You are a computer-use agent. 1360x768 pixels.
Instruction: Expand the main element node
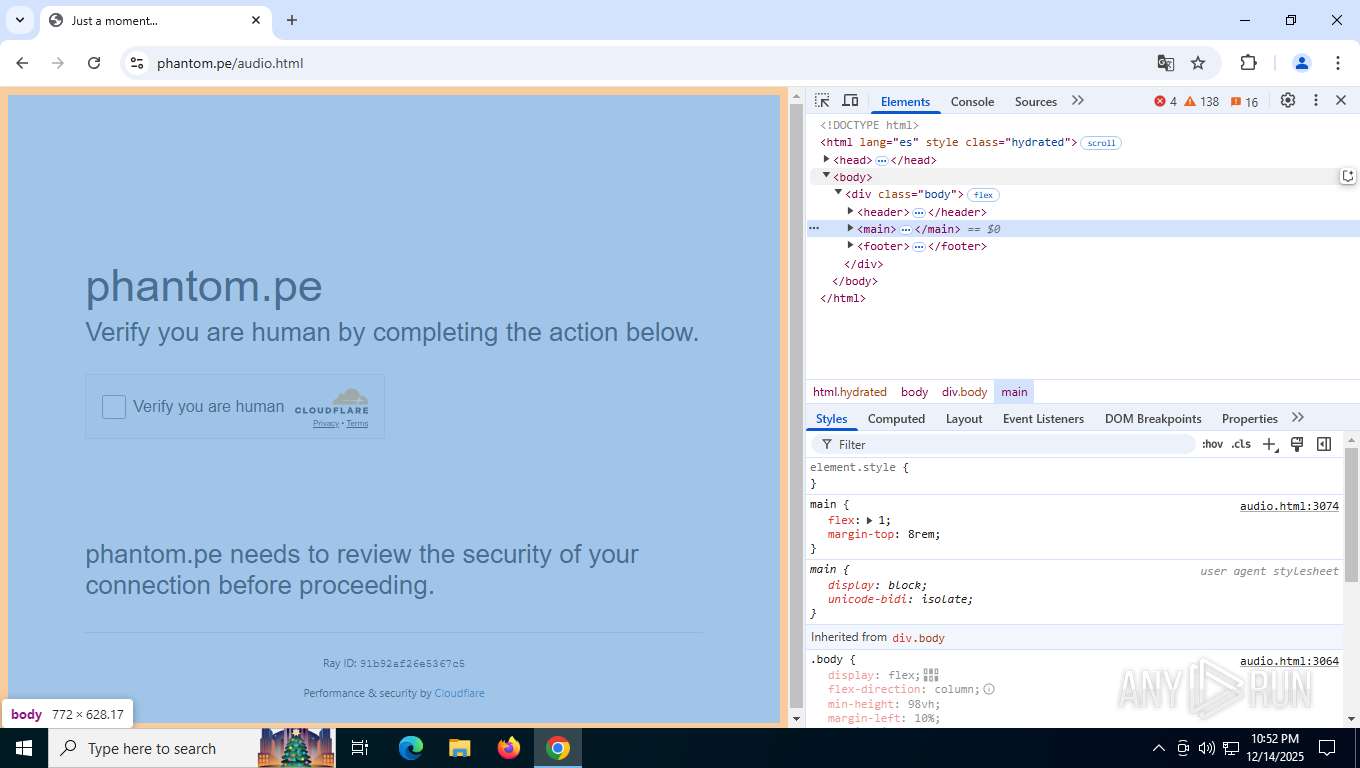[851, 228]
